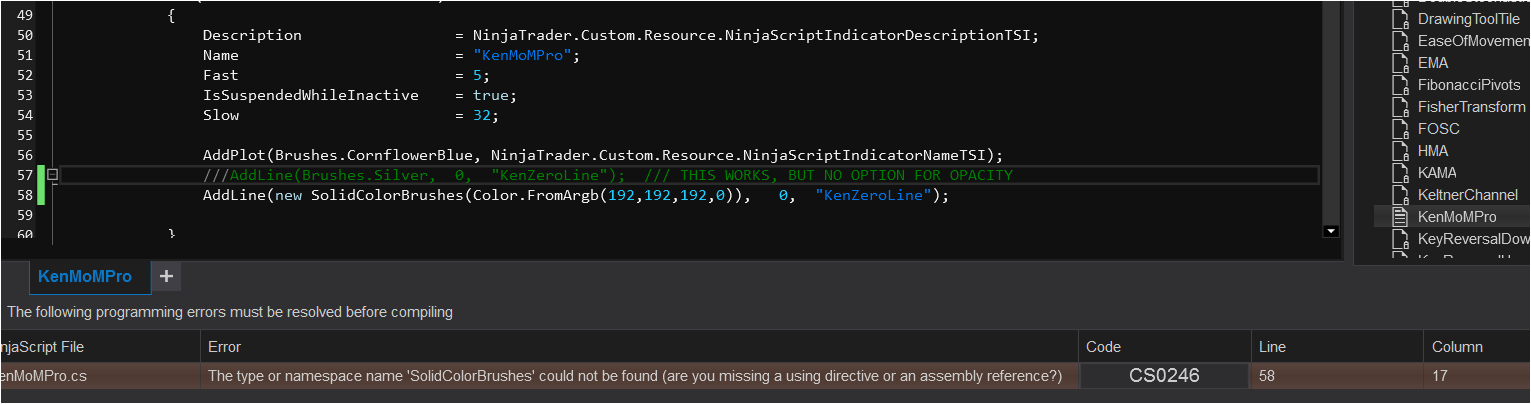Click the code editor scroll-down arrow
The height and width of the screenshot is (404, 1531).
pyautogui.click(x=1330, y=231)
